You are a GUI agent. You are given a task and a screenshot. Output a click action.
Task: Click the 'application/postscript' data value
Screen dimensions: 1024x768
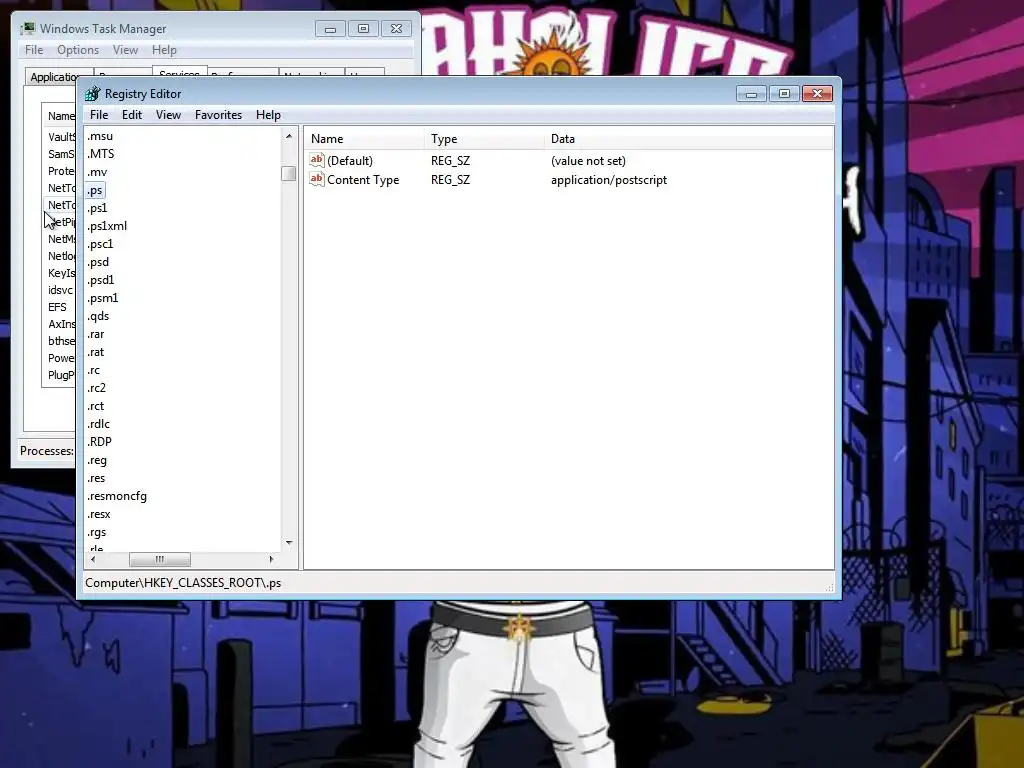[609, 180]
